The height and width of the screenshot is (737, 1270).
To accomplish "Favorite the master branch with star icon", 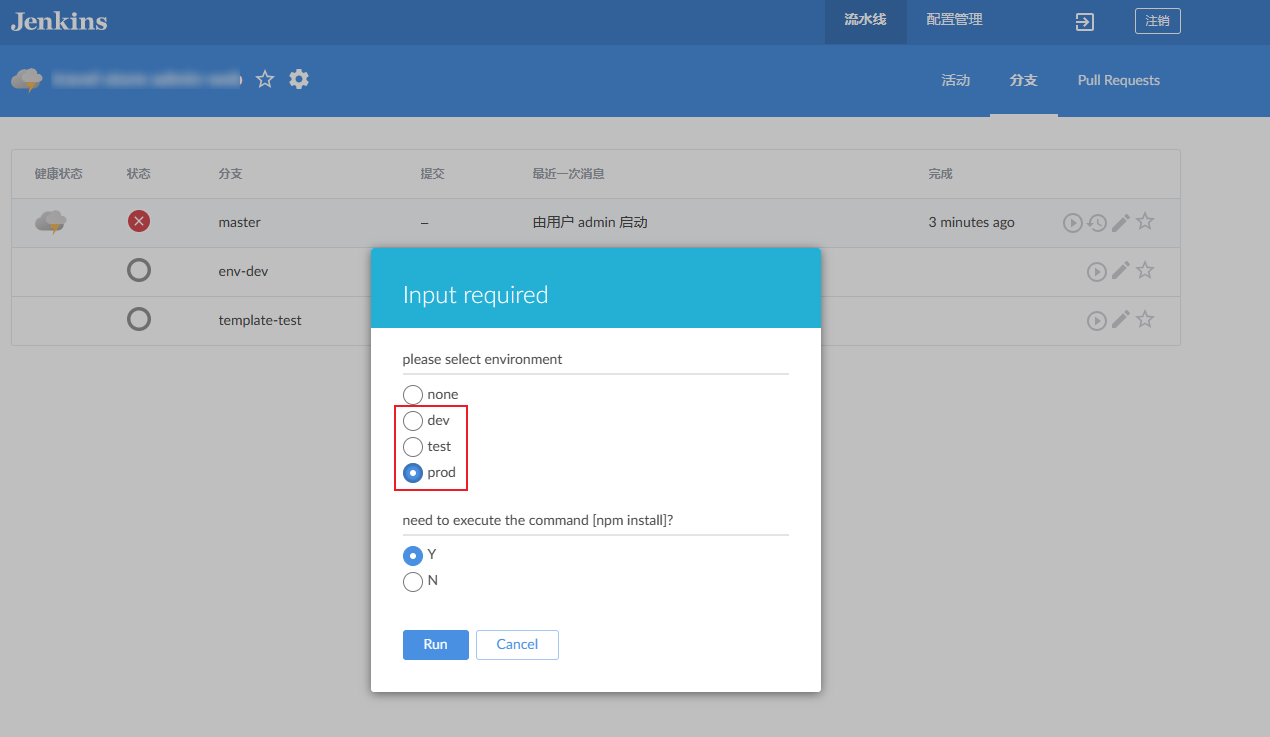I will 1146,222.
